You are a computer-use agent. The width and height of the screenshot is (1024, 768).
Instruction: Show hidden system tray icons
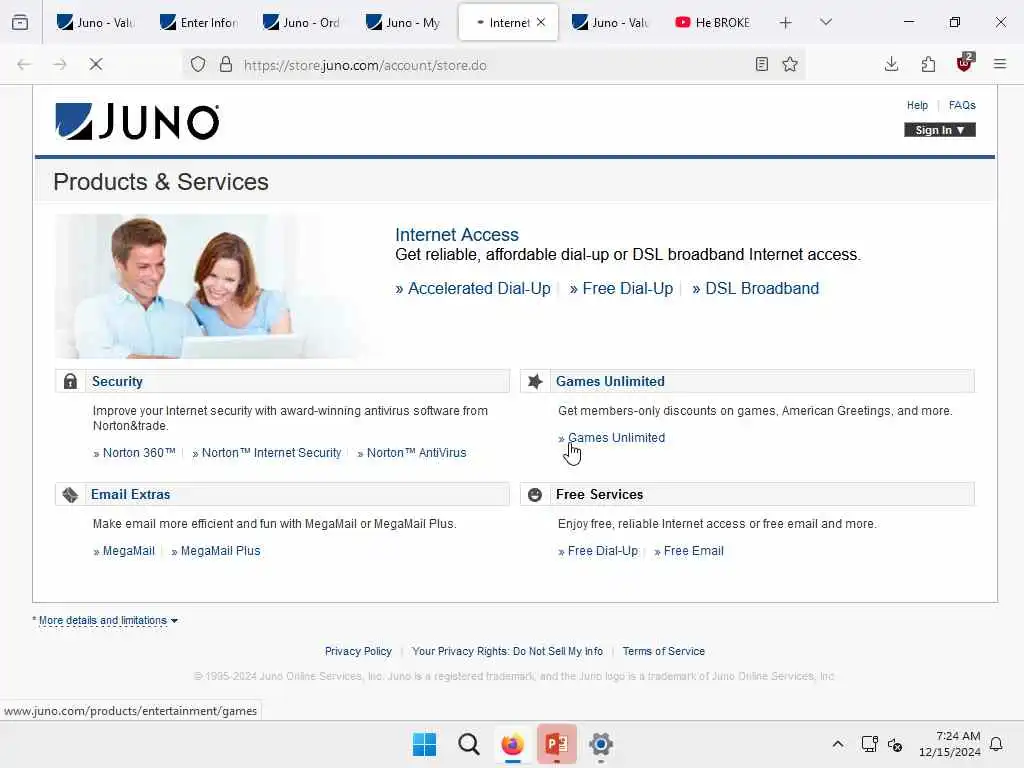pos(838,744)
